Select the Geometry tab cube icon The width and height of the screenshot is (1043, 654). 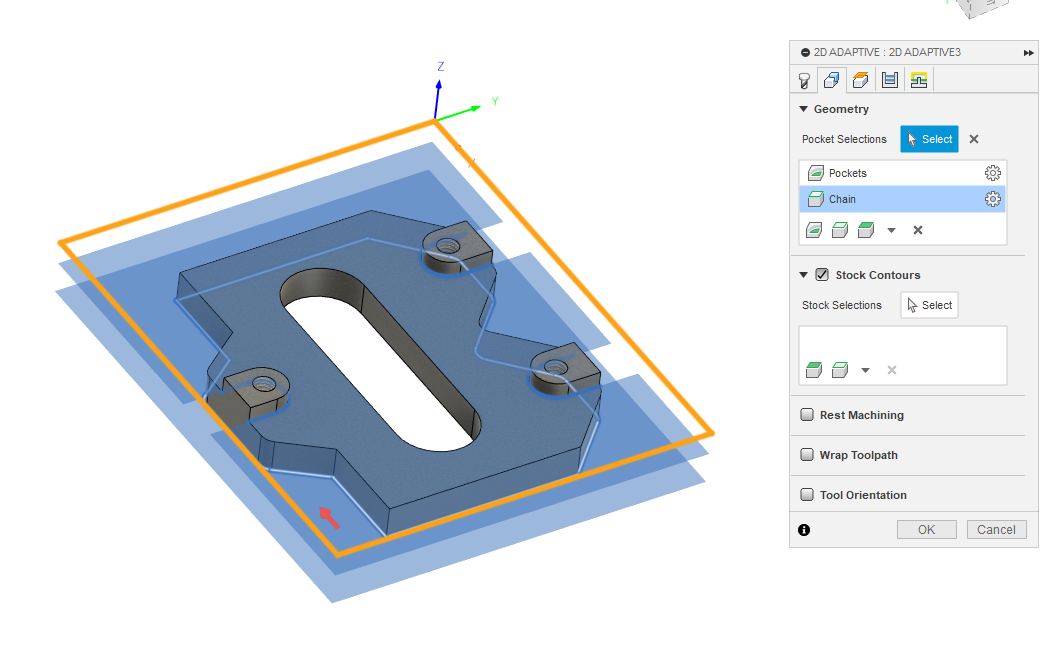point(831,79)
